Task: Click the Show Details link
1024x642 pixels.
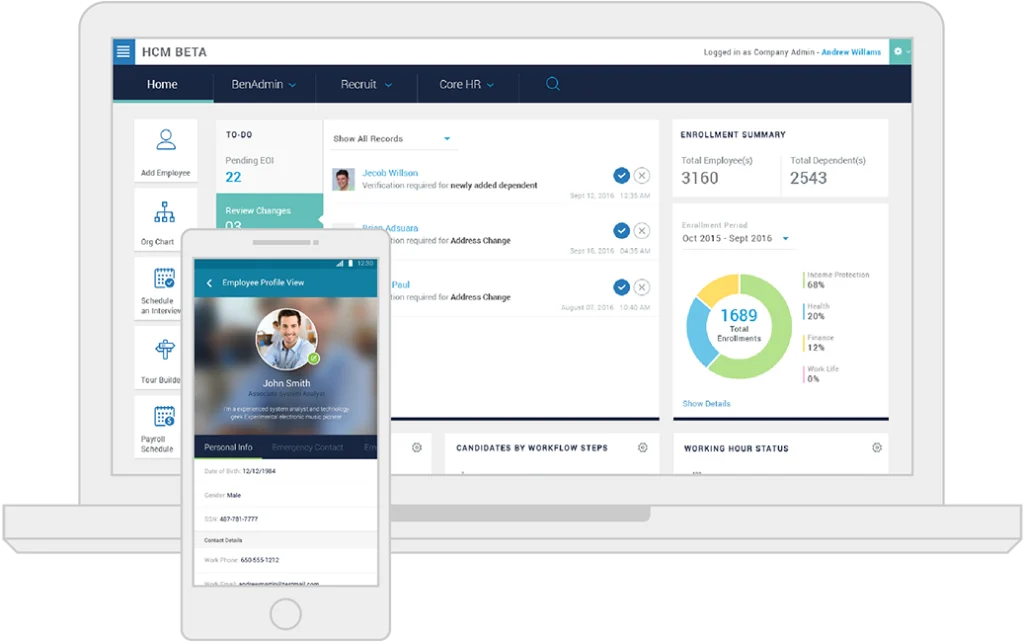Action: click(706, 404)
